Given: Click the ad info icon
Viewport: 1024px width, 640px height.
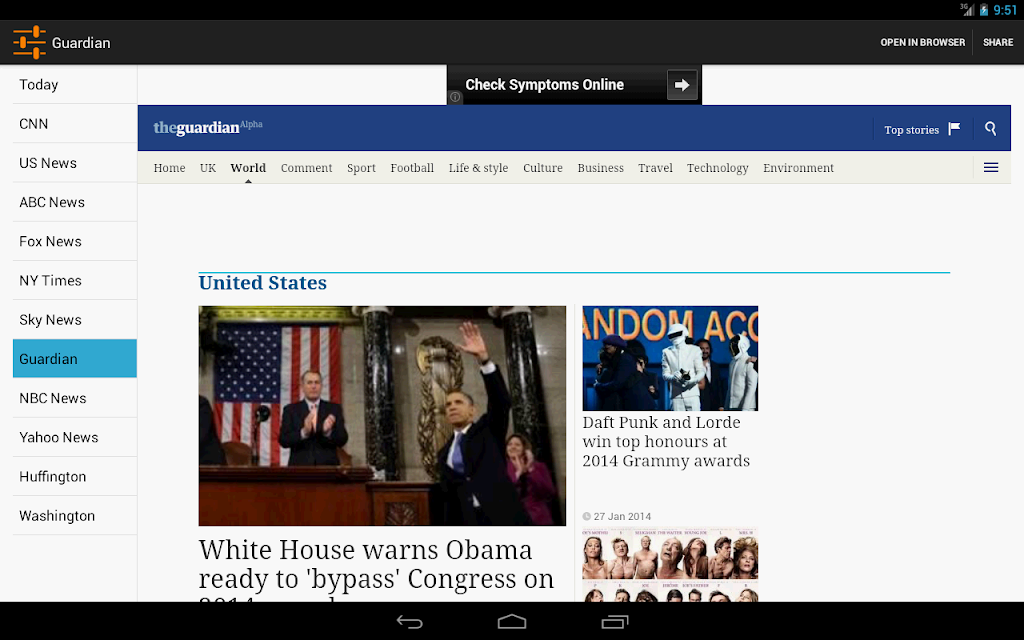Looking at the screenshot, I should [x=455, y=97].
